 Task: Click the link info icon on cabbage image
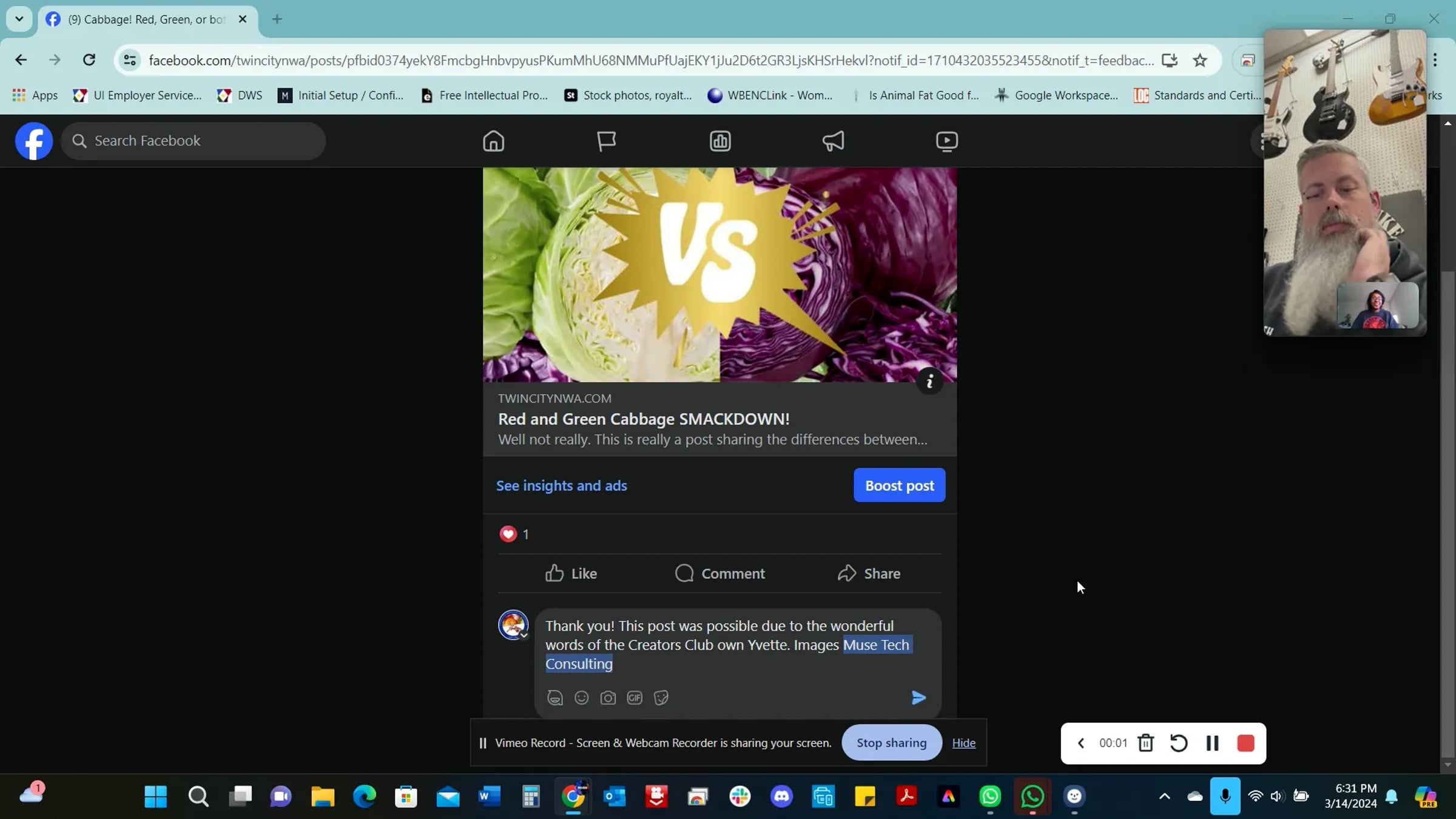click(x=929, y=382)
